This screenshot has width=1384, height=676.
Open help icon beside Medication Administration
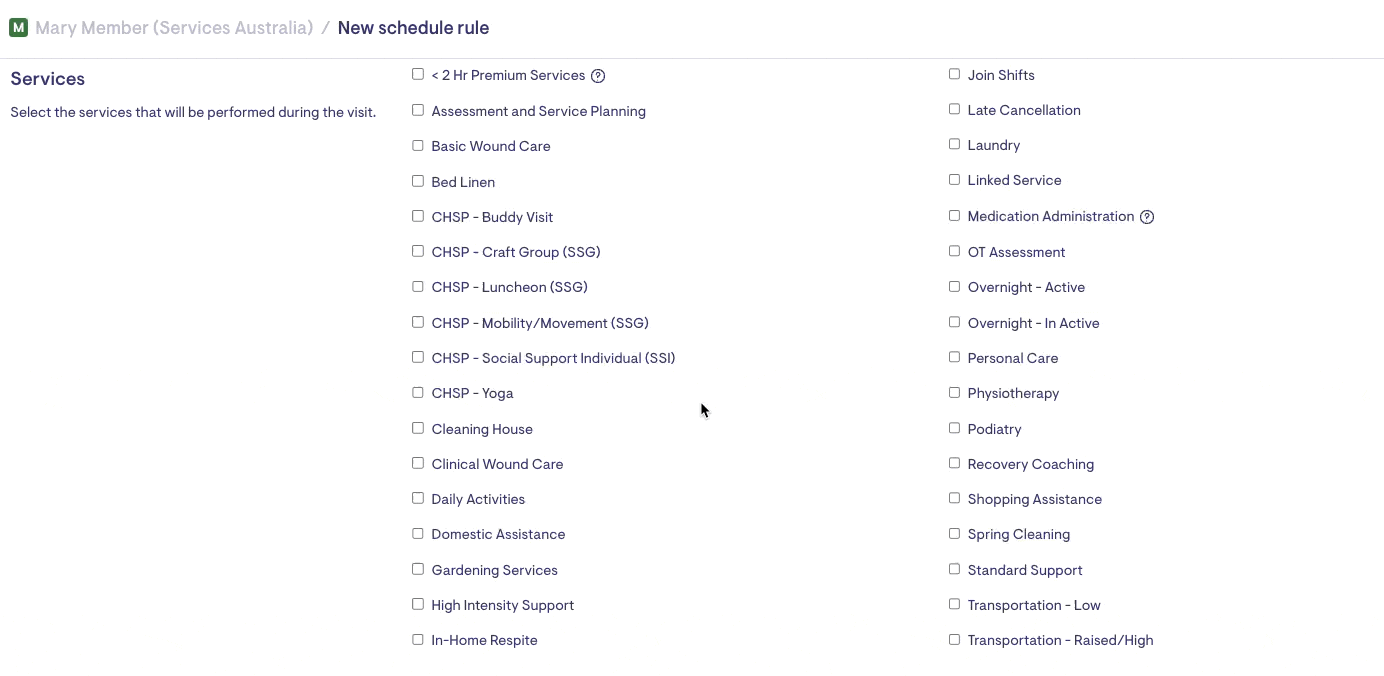(1147, 217)
